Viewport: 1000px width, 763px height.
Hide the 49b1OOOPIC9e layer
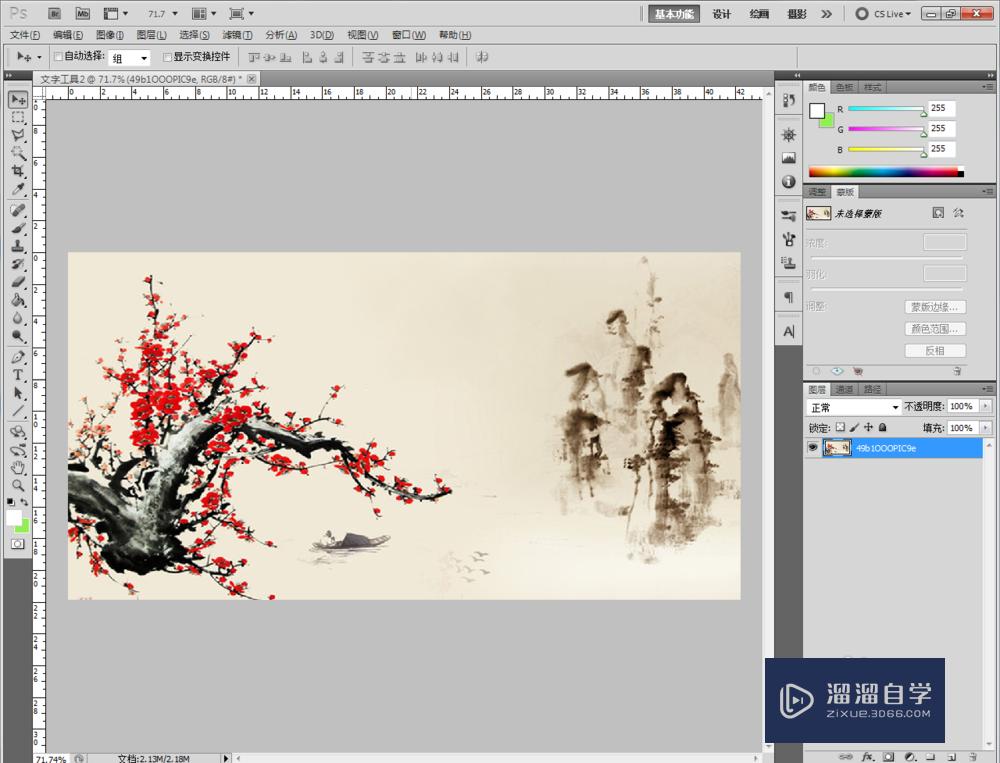pyautogui.click(x=812, y=449)
